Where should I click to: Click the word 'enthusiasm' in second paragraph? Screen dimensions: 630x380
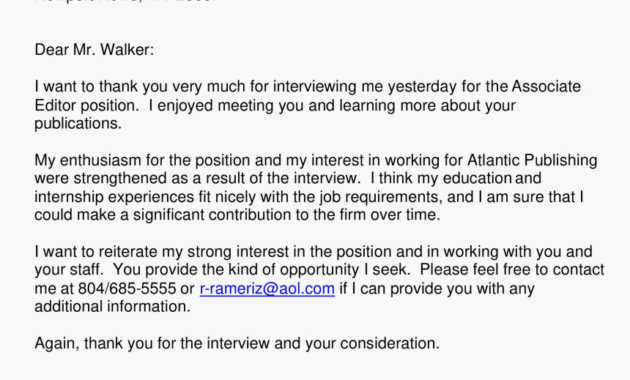pos(100,160)
